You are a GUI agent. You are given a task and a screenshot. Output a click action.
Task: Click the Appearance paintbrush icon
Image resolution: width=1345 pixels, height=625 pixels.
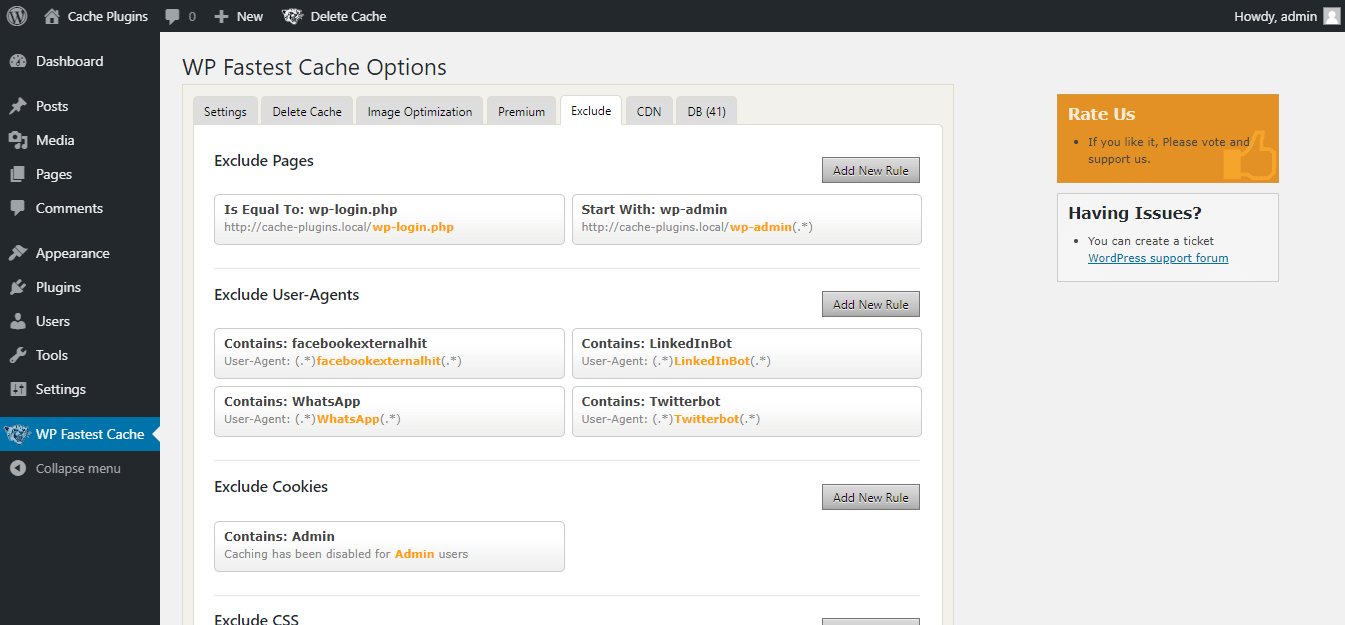pos(18,253)
